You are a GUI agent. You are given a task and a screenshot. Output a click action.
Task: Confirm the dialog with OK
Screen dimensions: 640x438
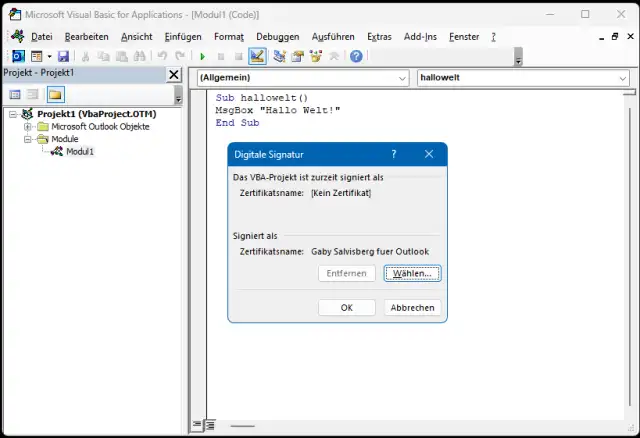[346, 308]
